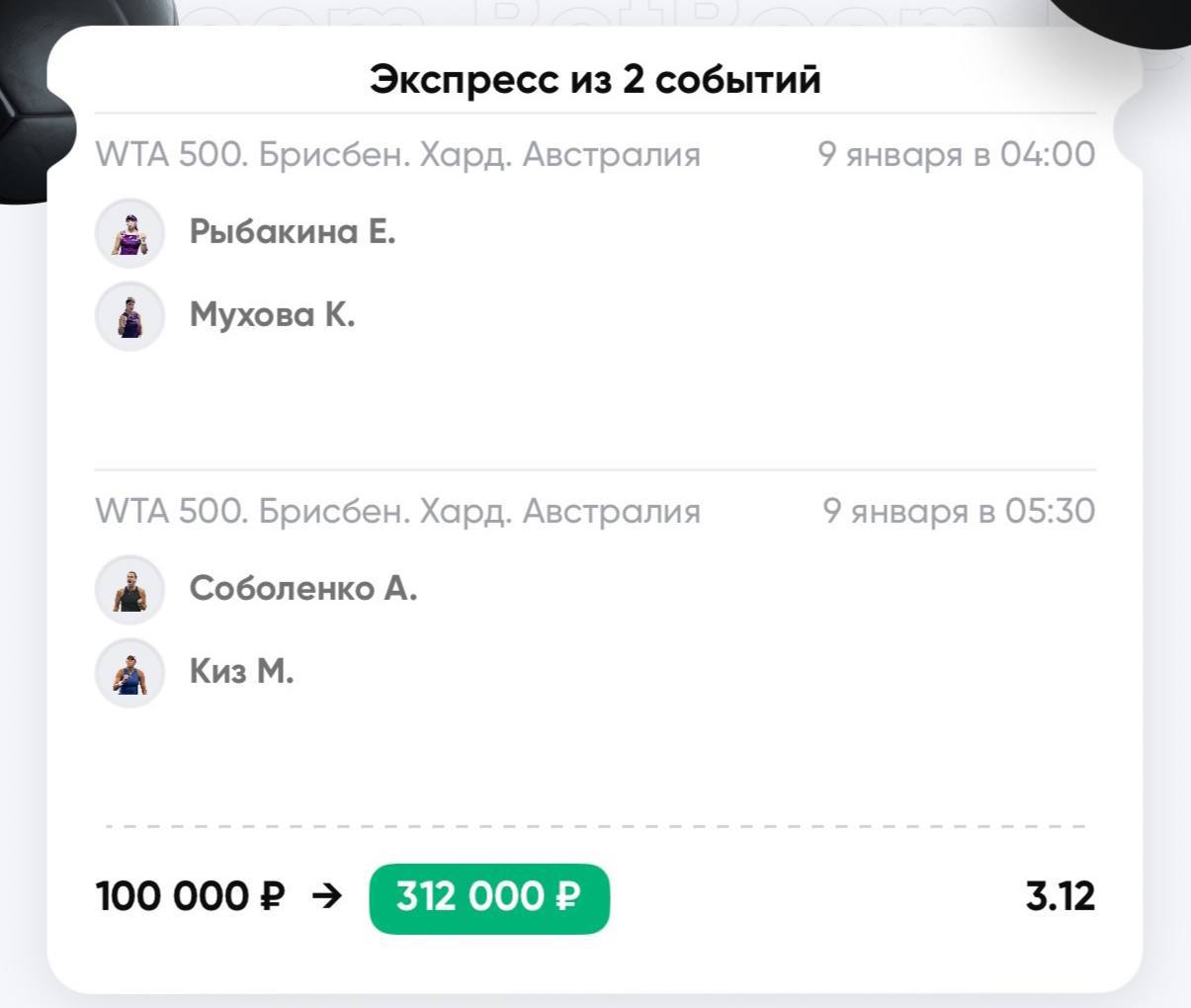Click the dashed separator above the stake
The height and width of the screenshot is (1008, 1191).
[595, 826]
